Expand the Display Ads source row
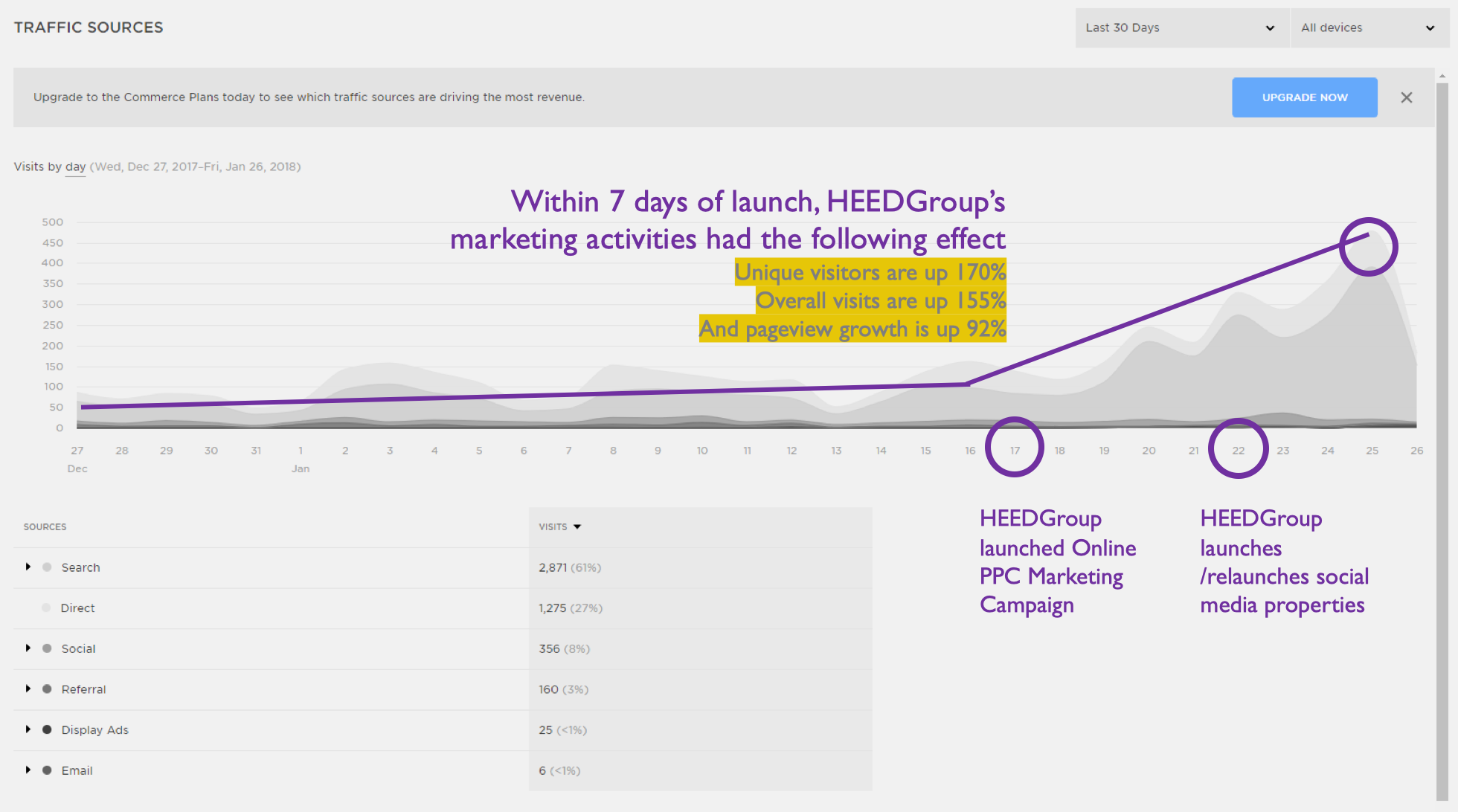 coord(28,729)
